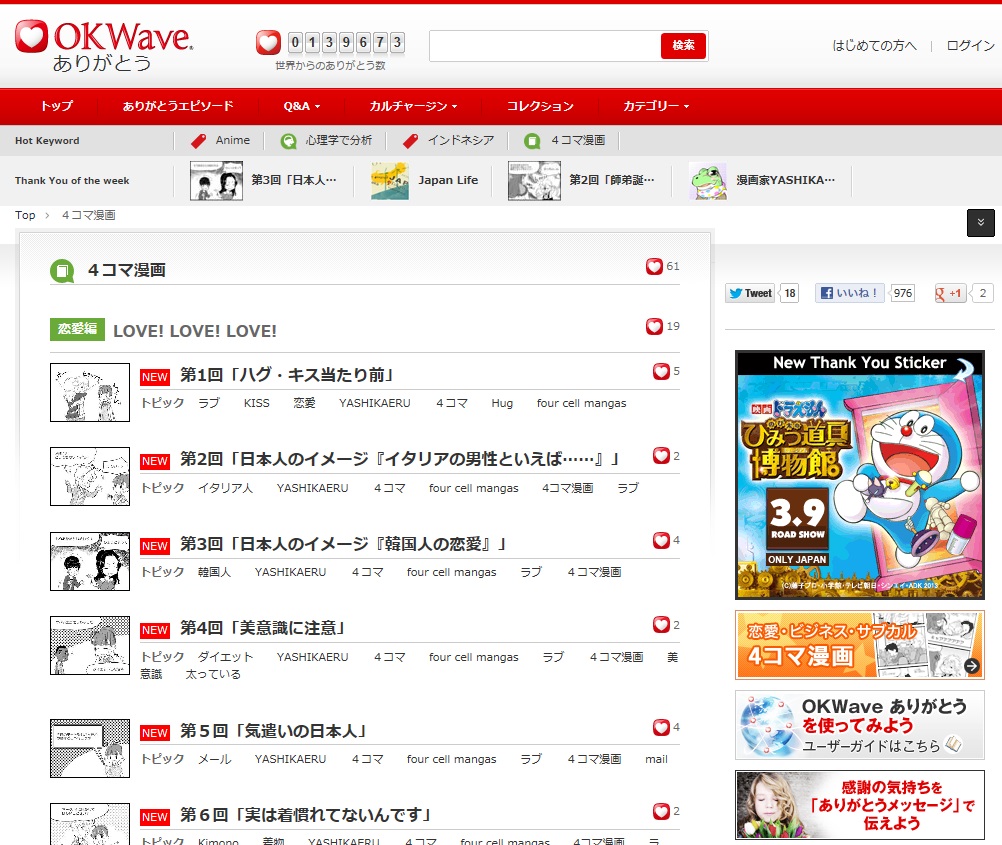Click the ログイン link

click(970, 46)
